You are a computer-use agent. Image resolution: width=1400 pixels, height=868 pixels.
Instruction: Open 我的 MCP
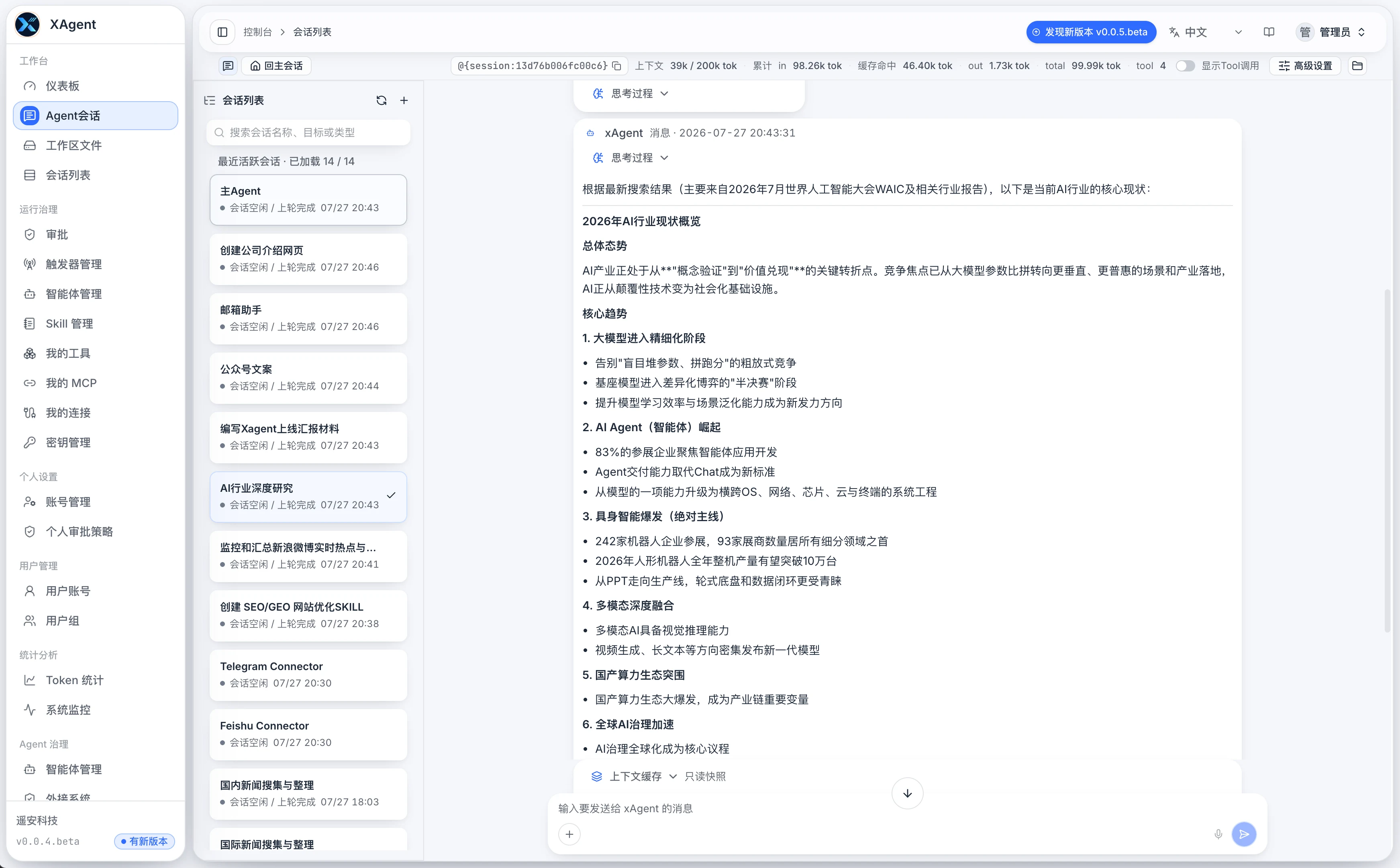(95, 383)
